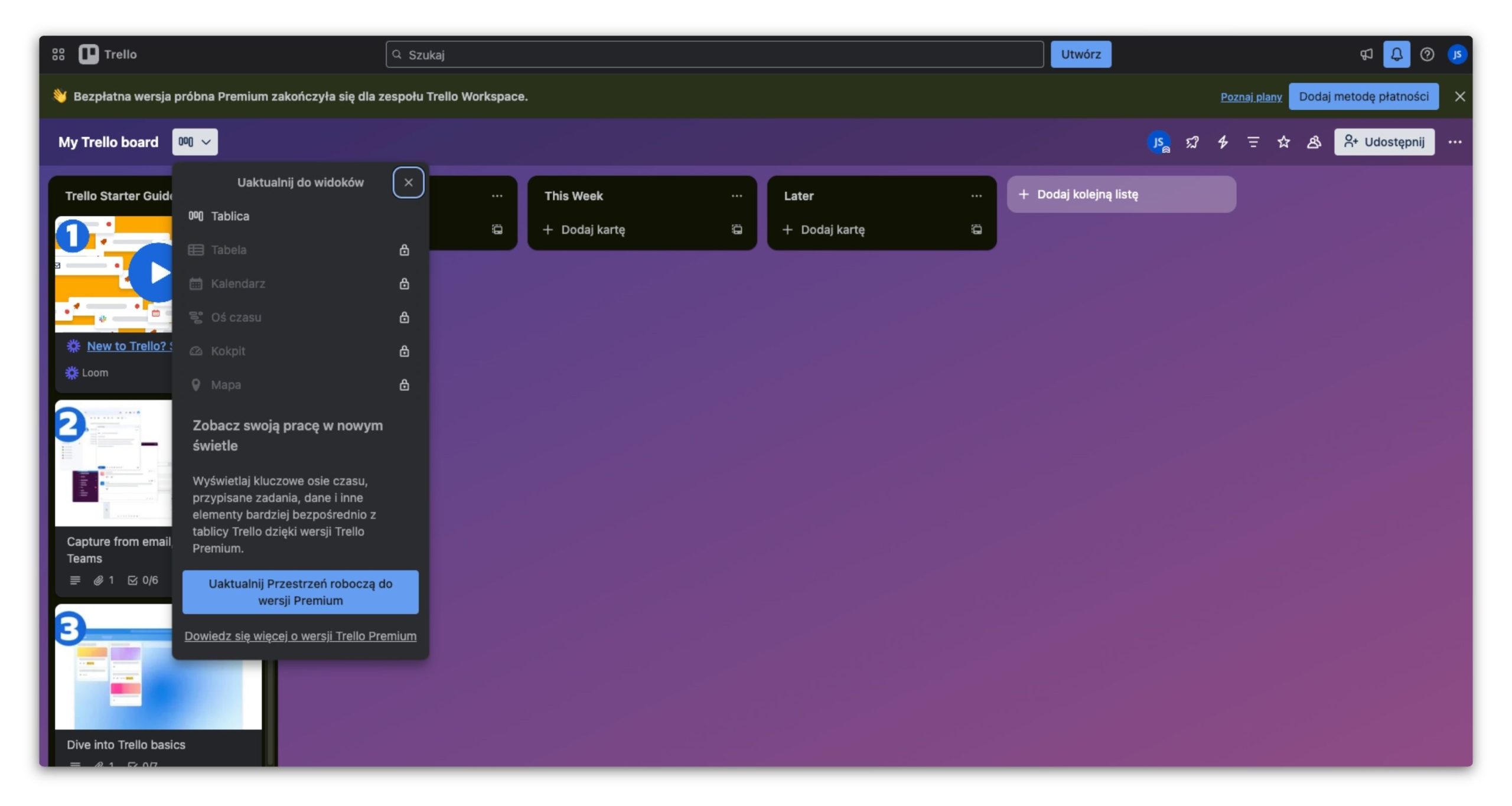Create card from template in Later list

coord(976,230)
